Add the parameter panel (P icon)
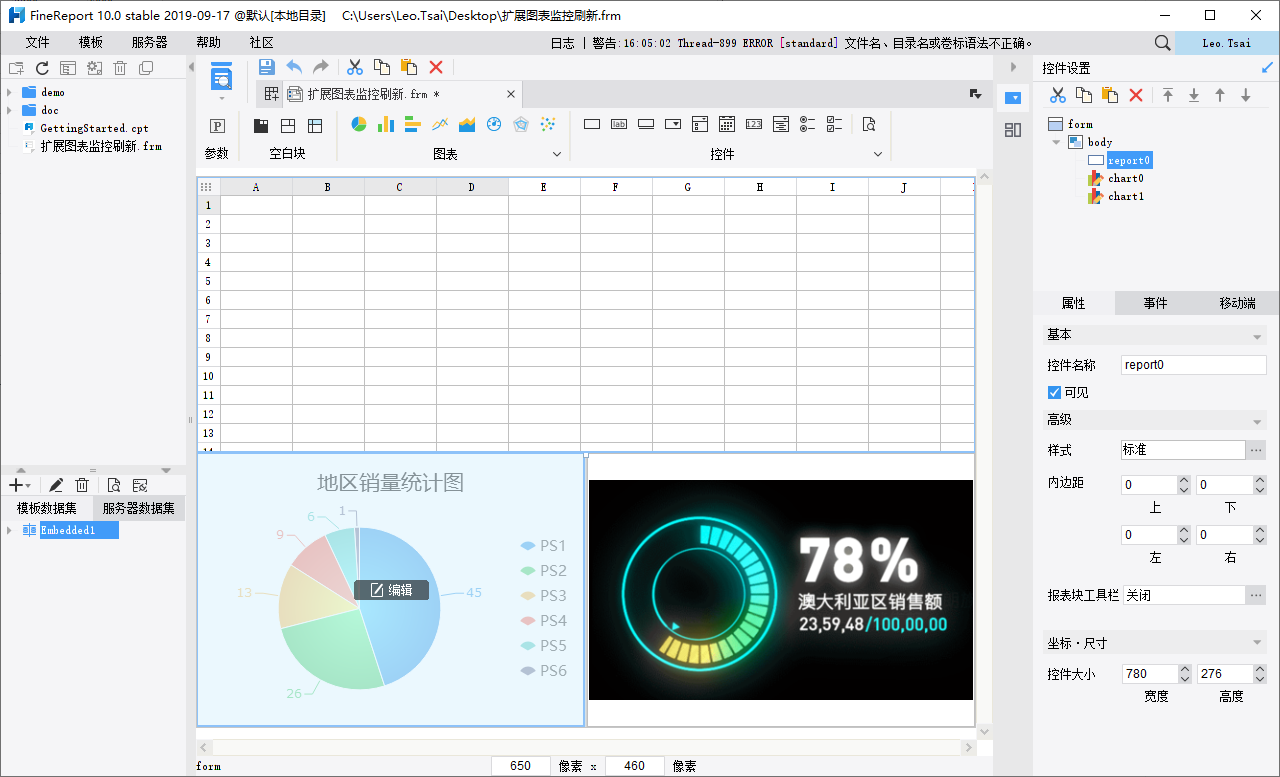This screenshot has width=1280, height=777. coord(217,126)
